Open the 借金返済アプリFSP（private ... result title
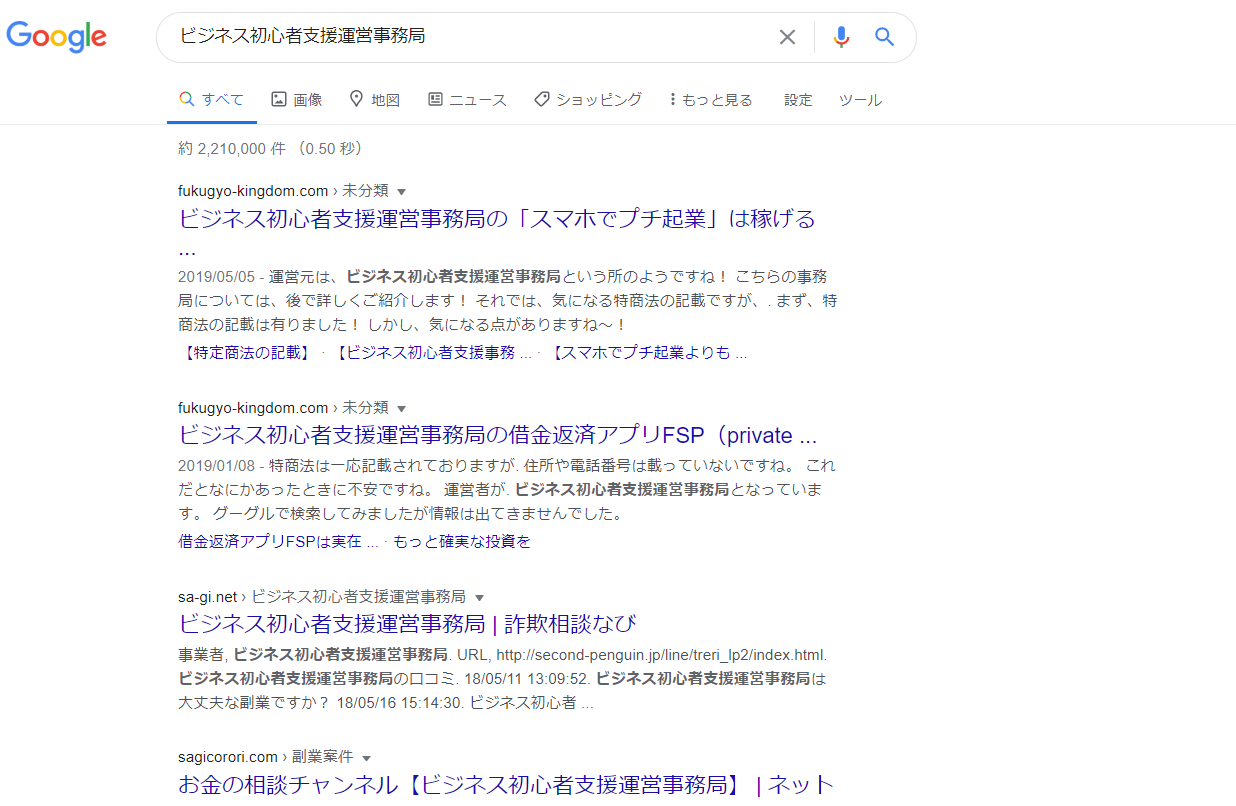The image size is (1236, 806). coord(498,436)
